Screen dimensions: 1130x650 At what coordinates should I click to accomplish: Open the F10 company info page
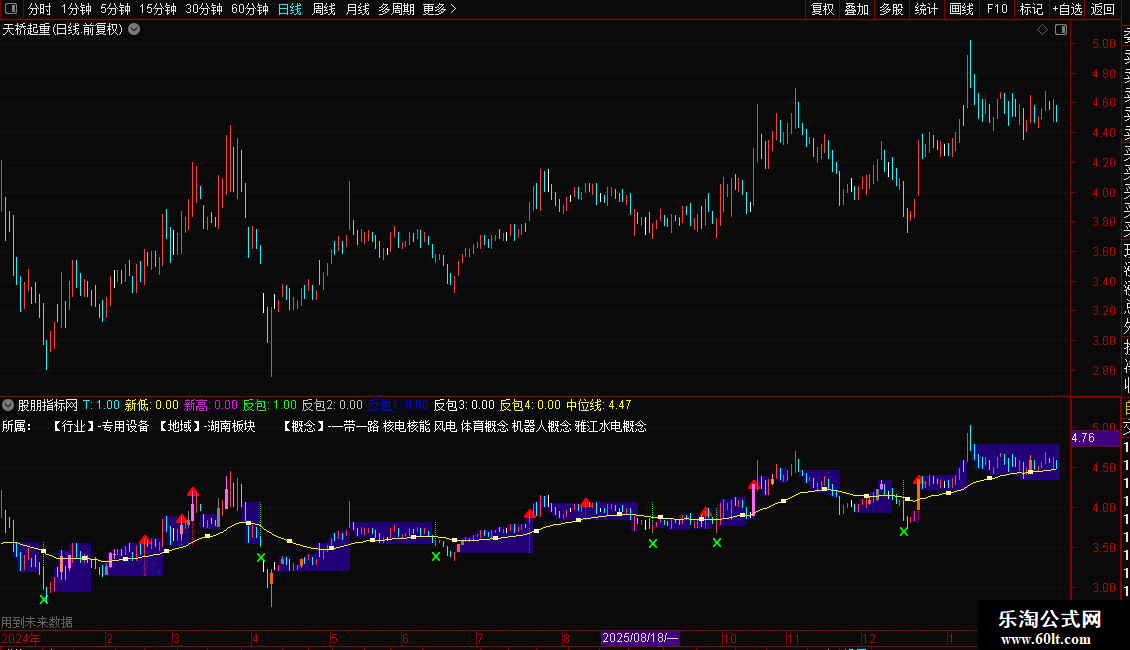click(x=997, y=9)
